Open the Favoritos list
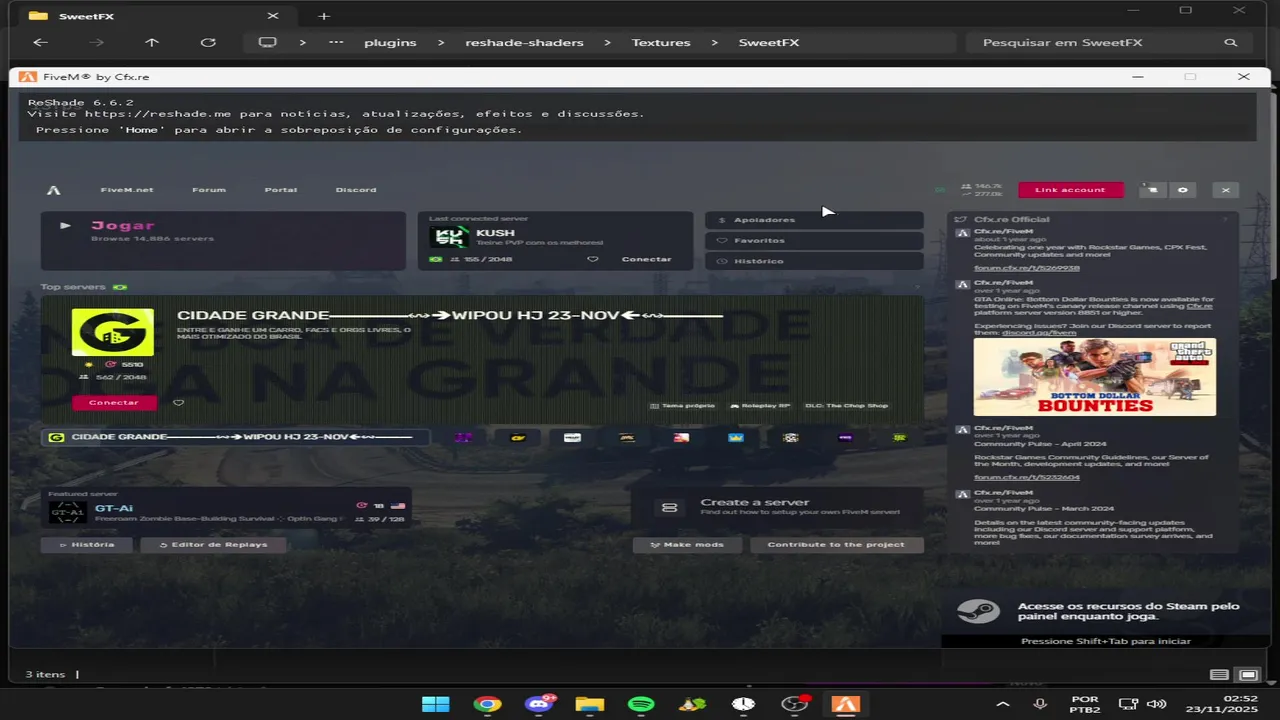Screen dimensions: 1280x720 tap(814, 241)
